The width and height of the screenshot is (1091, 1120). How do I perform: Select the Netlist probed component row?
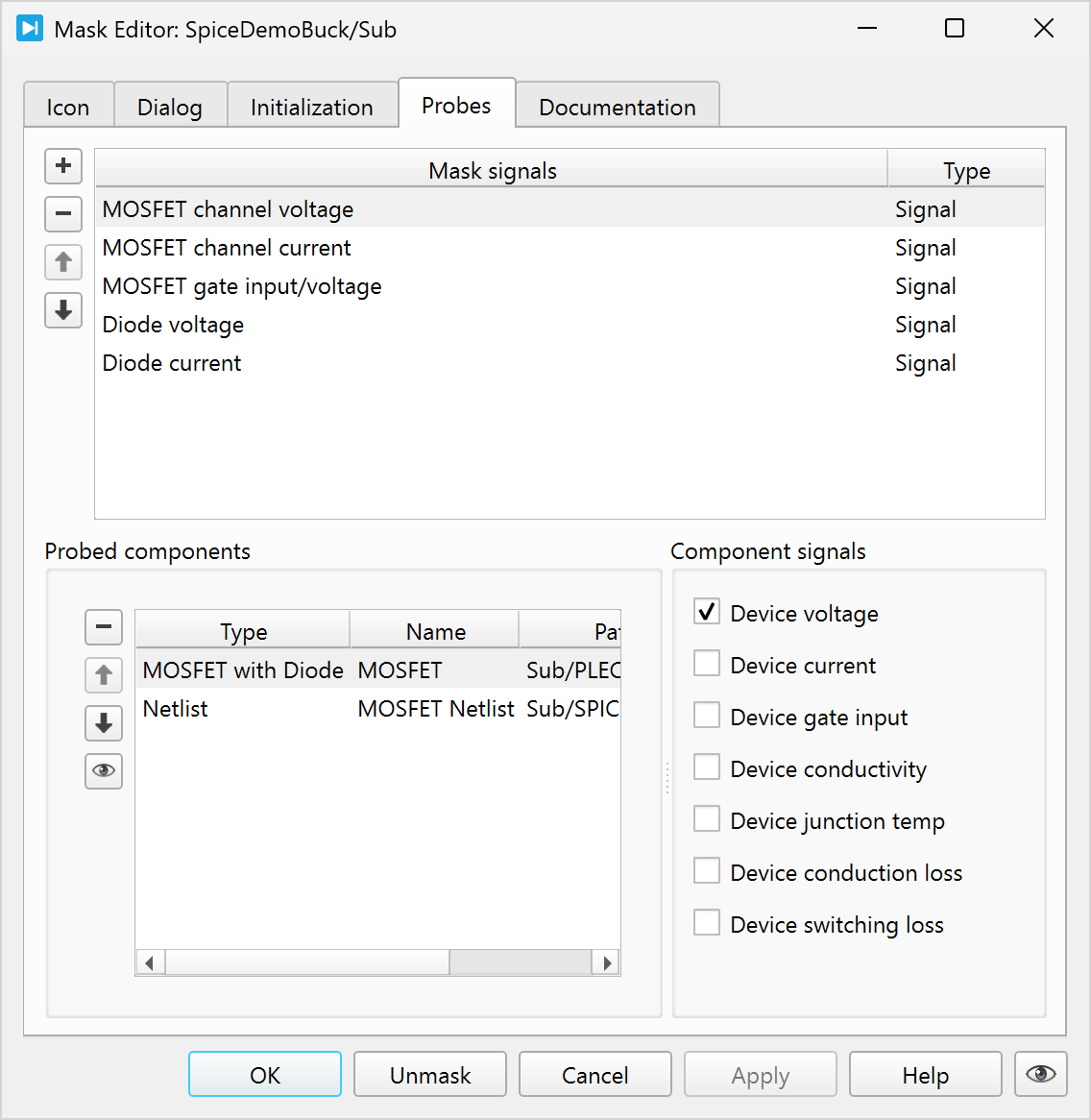click(176, 709)
